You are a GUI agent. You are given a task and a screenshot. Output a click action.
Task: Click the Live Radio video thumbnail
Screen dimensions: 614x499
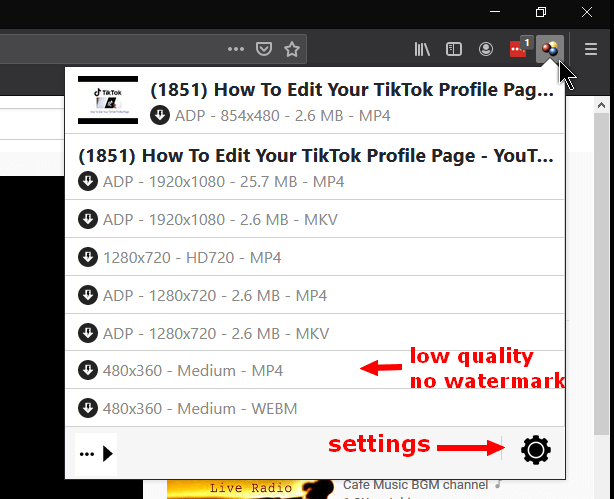click(251, 489)
